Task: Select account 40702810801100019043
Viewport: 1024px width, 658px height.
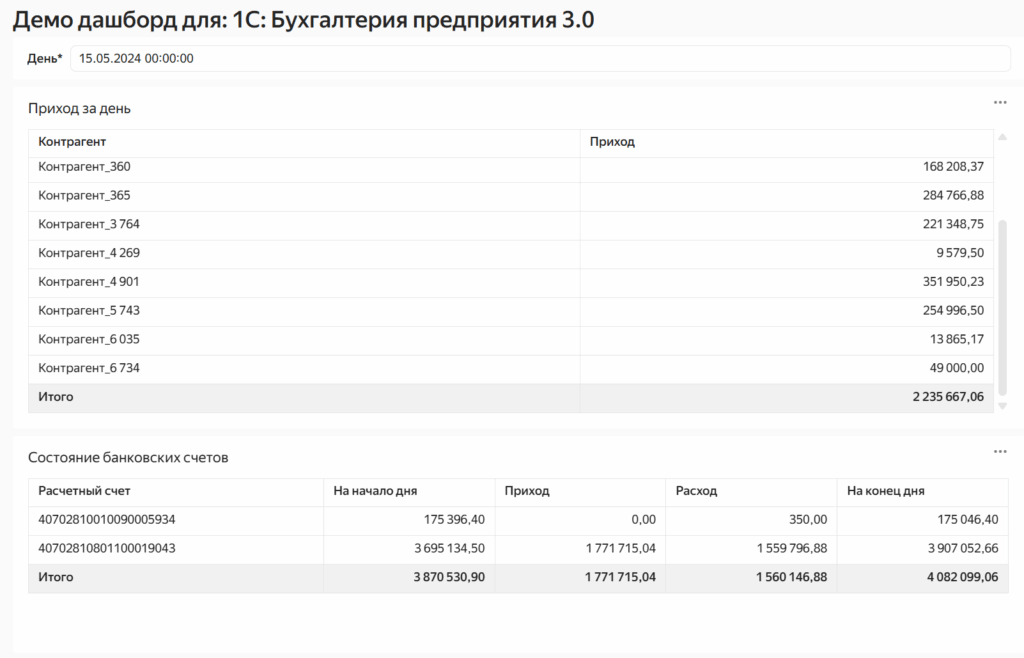Action: click(x=106, y=549)
